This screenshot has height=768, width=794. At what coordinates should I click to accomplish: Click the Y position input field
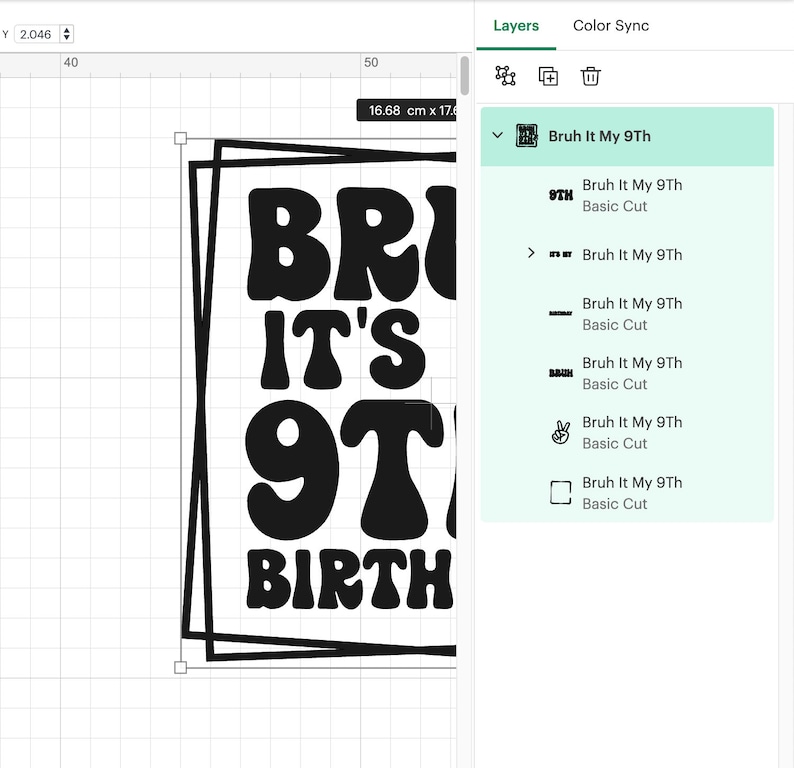click(37, 34)
